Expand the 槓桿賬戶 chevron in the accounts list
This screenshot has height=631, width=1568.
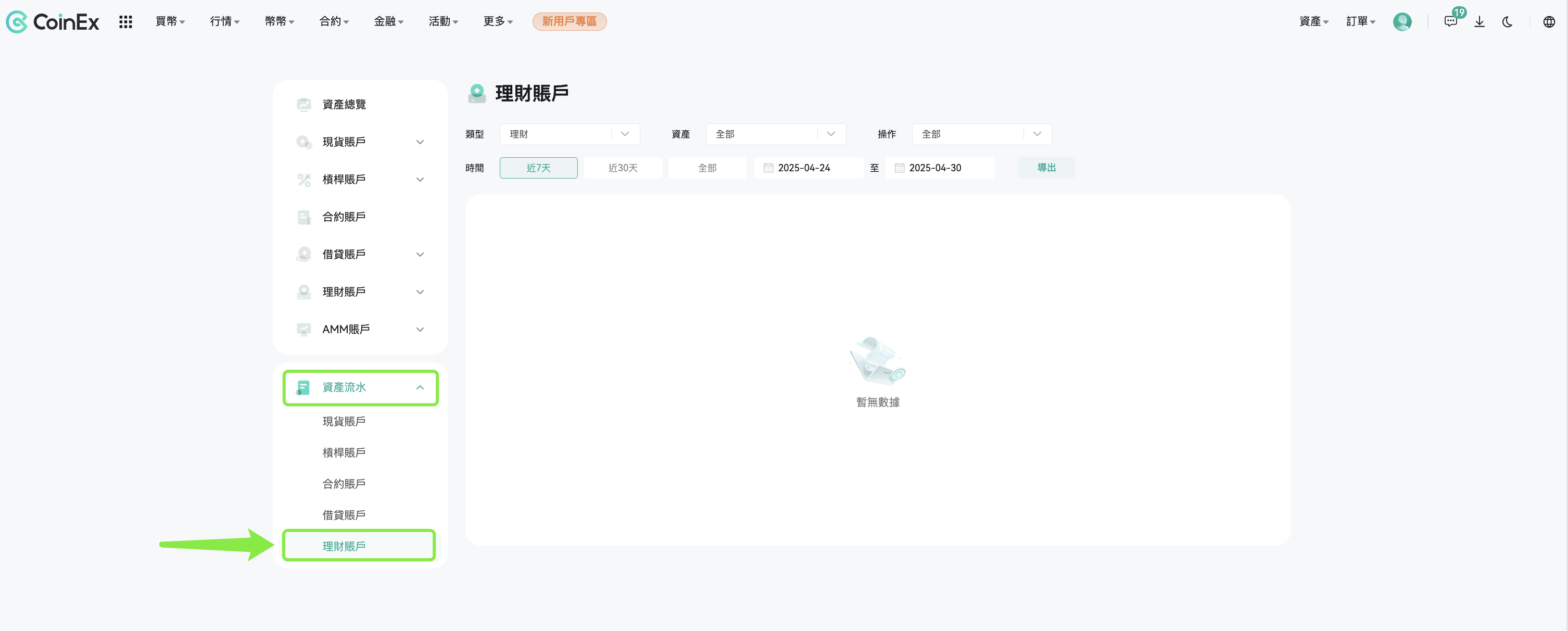coord(420,180)
